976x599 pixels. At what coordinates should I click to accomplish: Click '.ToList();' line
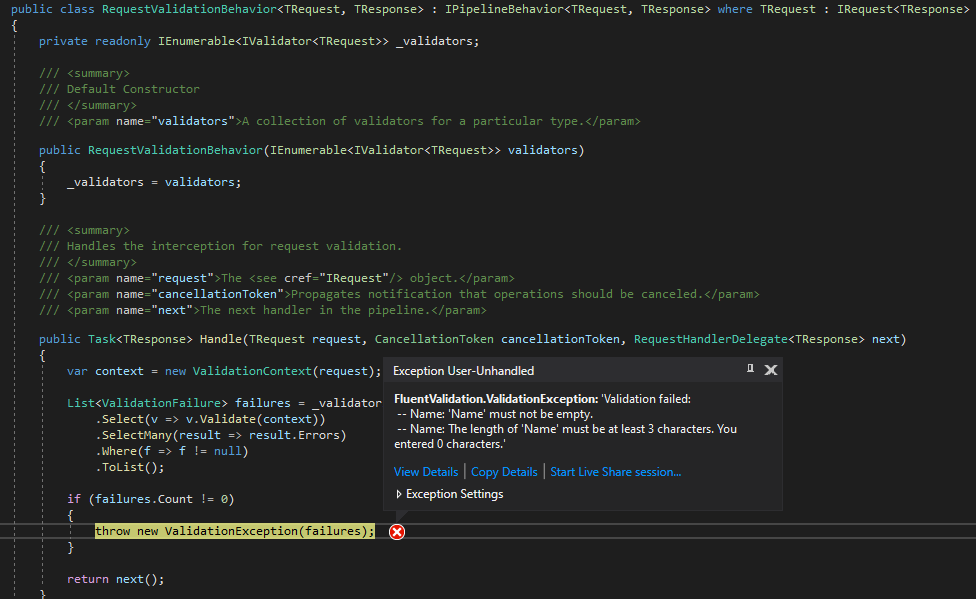[x=129, y=467]
